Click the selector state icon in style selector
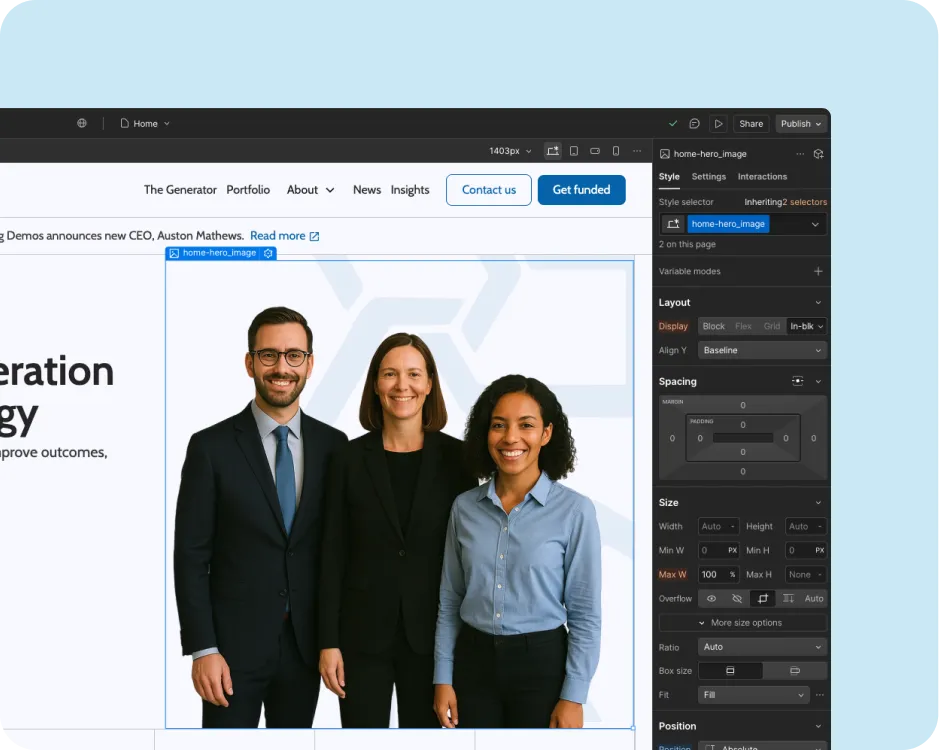 [673, 224]
